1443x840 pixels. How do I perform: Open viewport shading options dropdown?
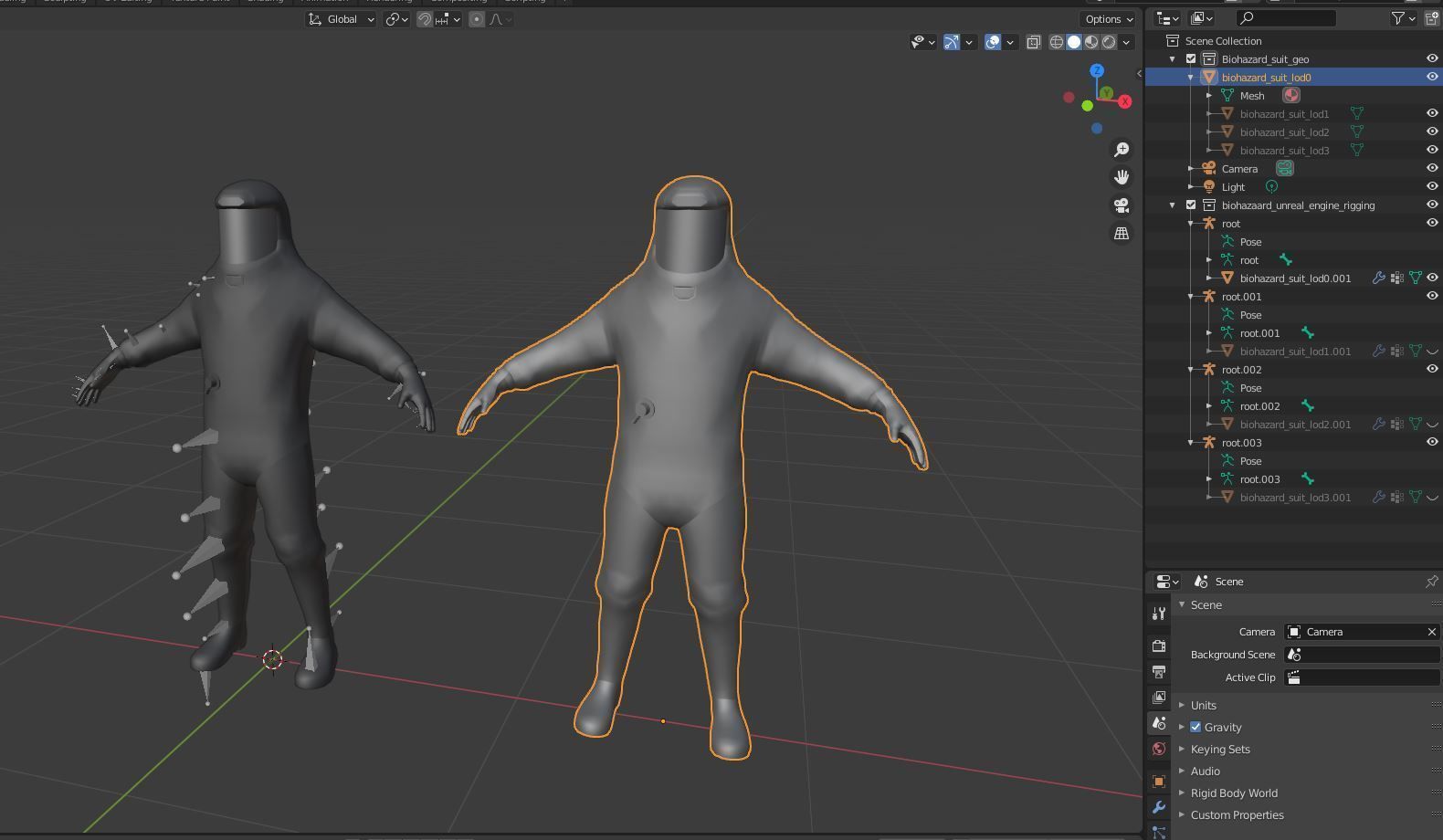1127,42
